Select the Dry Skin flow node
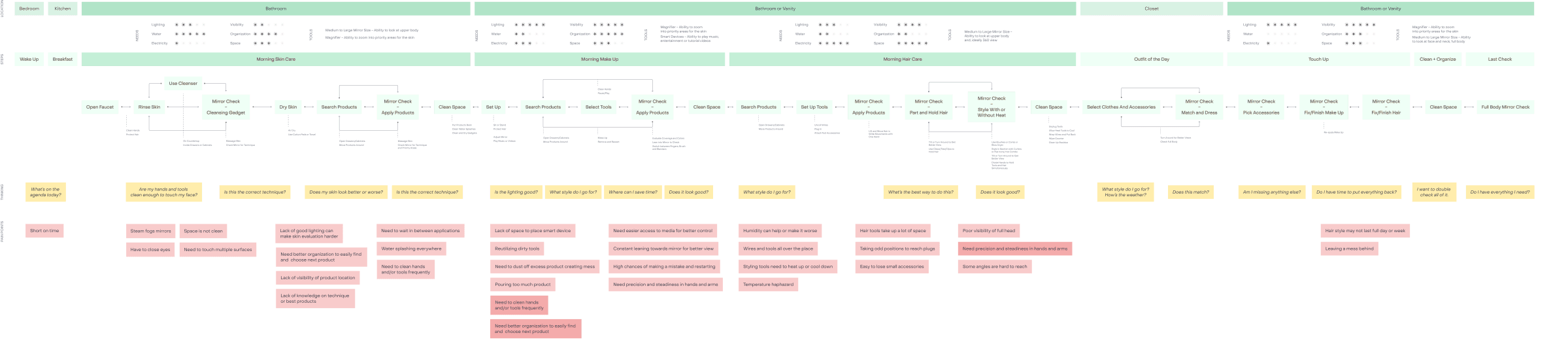Image resolution: width=1568 pixels, height=346 pixels. (288, 107)
